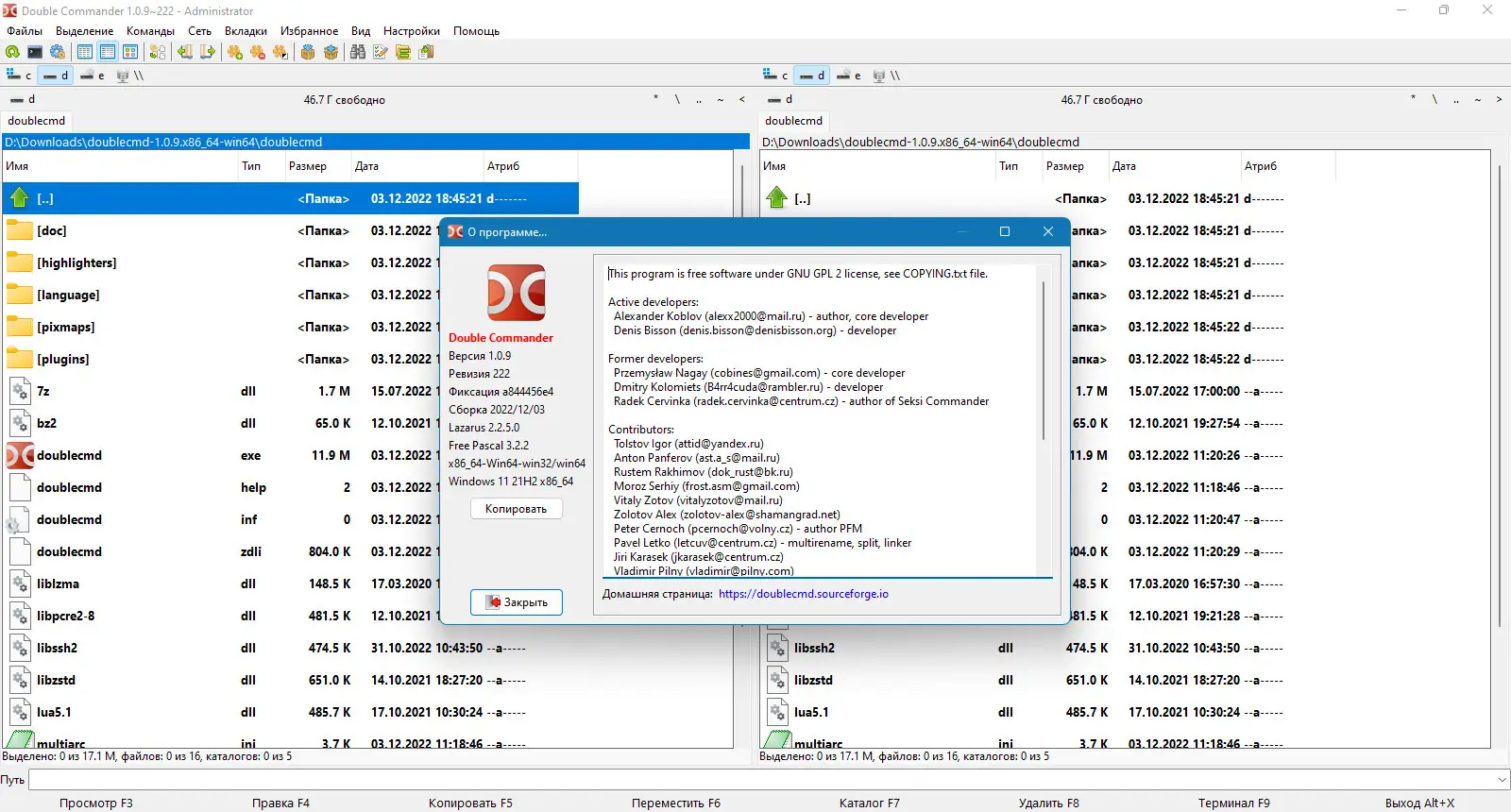
Task: Open the Команды menu
Action: tap(150, 31)
